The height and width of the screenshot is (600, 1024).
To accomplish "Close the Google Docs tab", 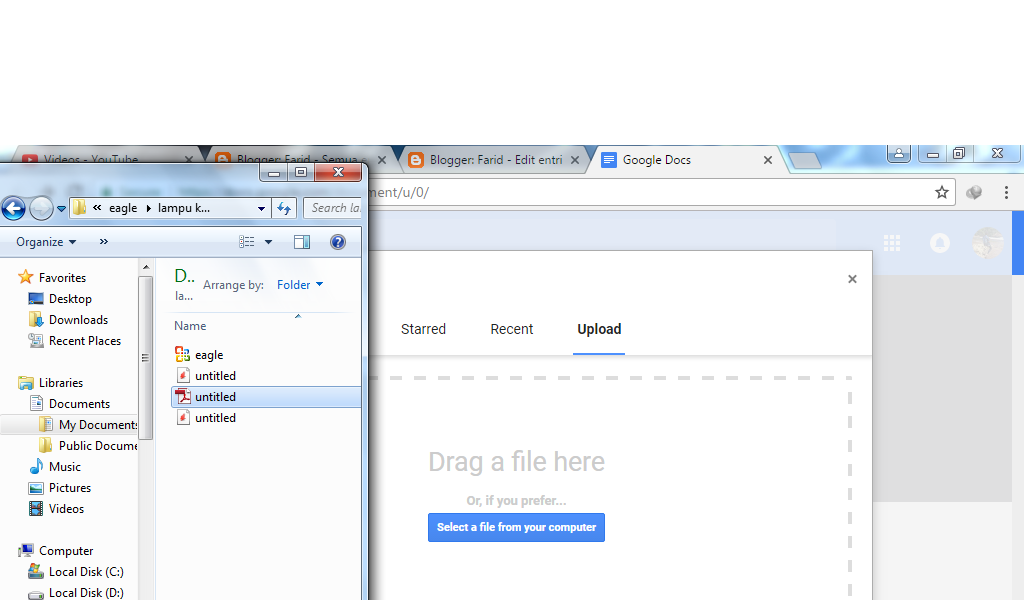I will click(x=768, y=160).
